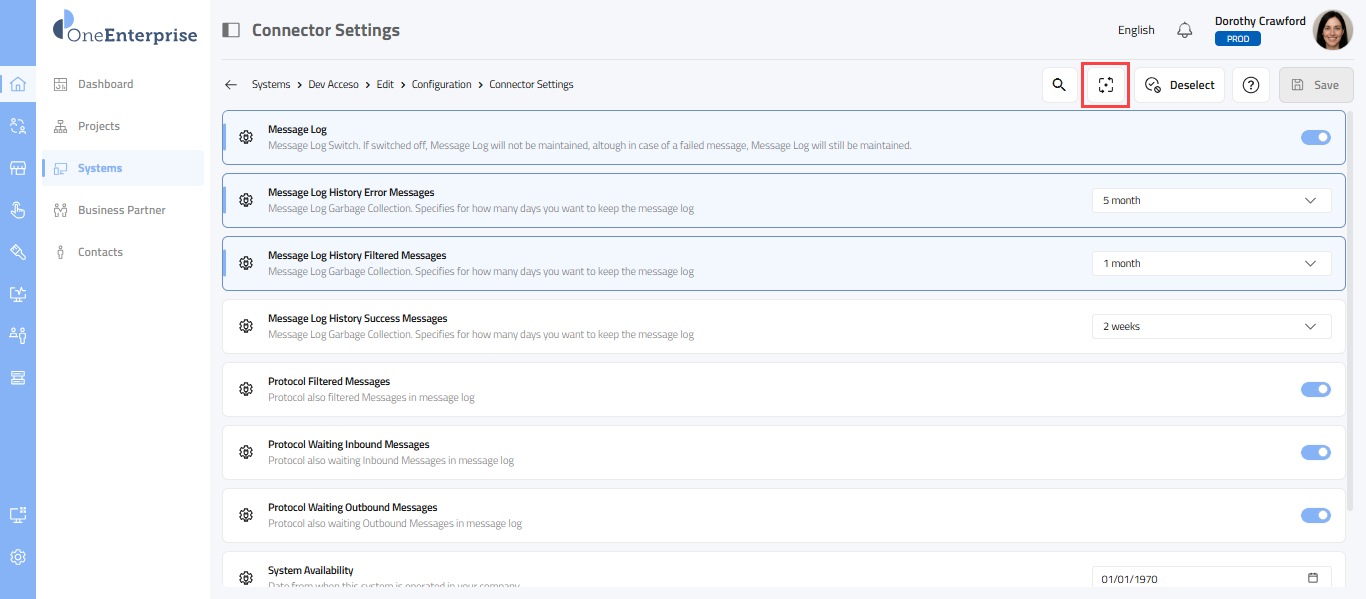Open notifications bell icon
Screen dimensions: 1366x599
pos(1185,30)
